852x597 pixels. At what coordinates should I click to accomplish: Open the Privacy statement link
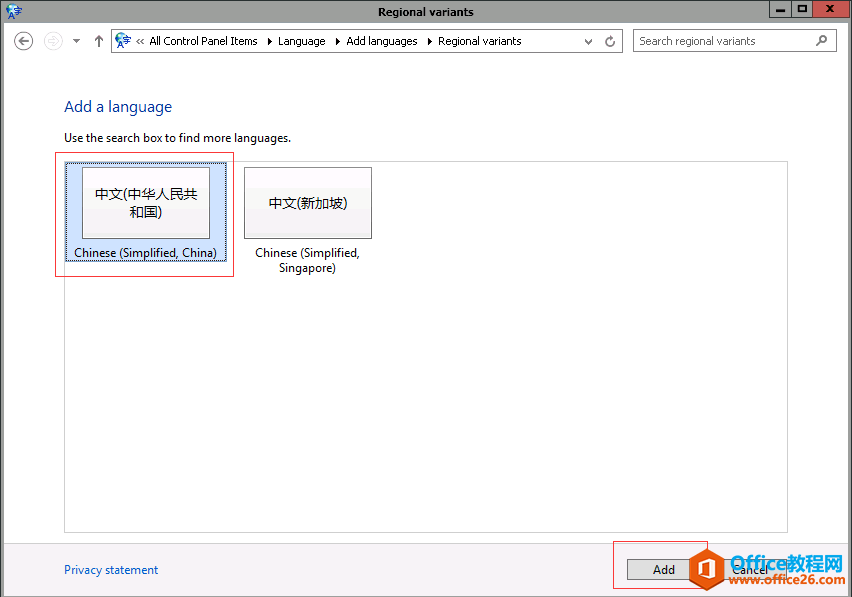111,569
